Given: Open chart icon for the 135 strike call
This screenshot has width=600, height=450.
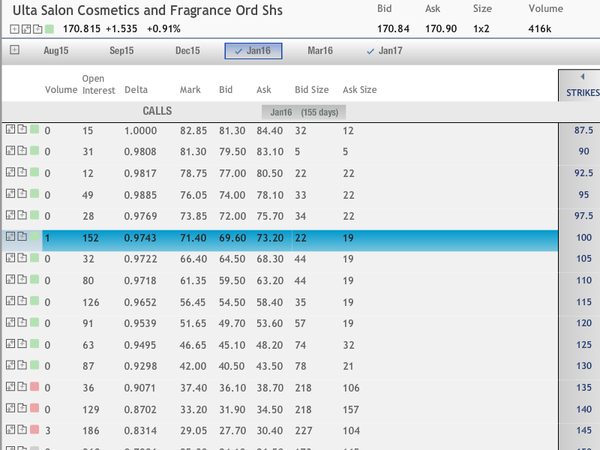Looking at the screenshot, I should pyautogui.click(x=10, y=386).
